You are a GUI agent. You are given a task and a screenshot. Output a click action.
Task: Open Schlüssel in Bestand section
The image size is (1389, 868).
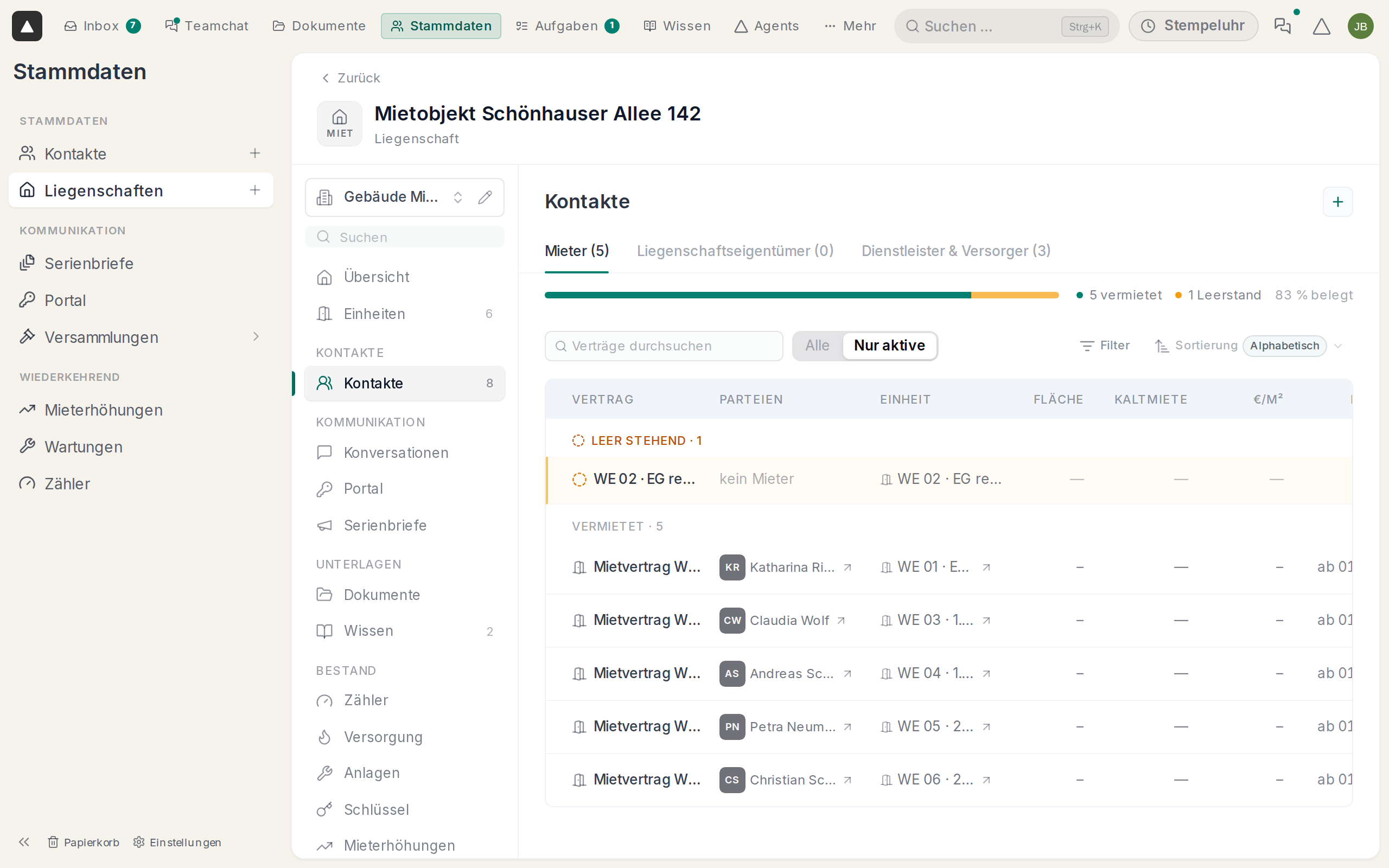click(405, 809)
